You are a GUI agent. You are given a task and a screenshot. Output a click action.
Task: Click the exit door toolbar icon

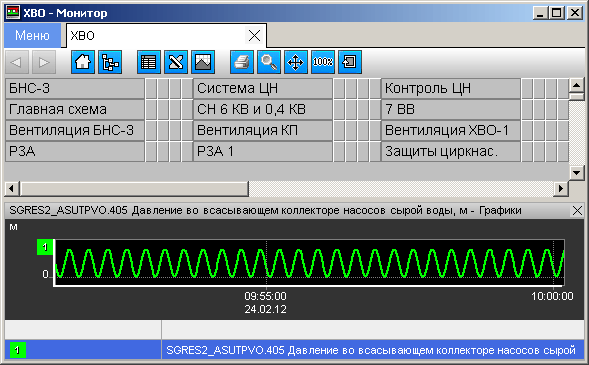(350, 62)
